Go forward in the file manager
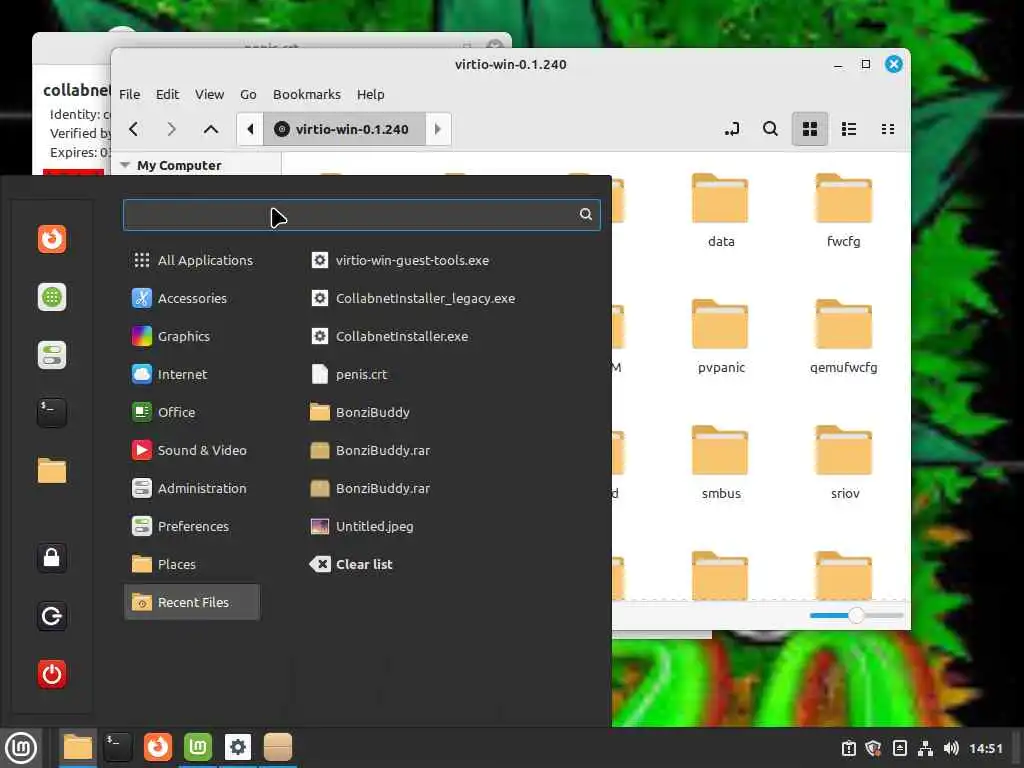 click(x=172, y=129)
